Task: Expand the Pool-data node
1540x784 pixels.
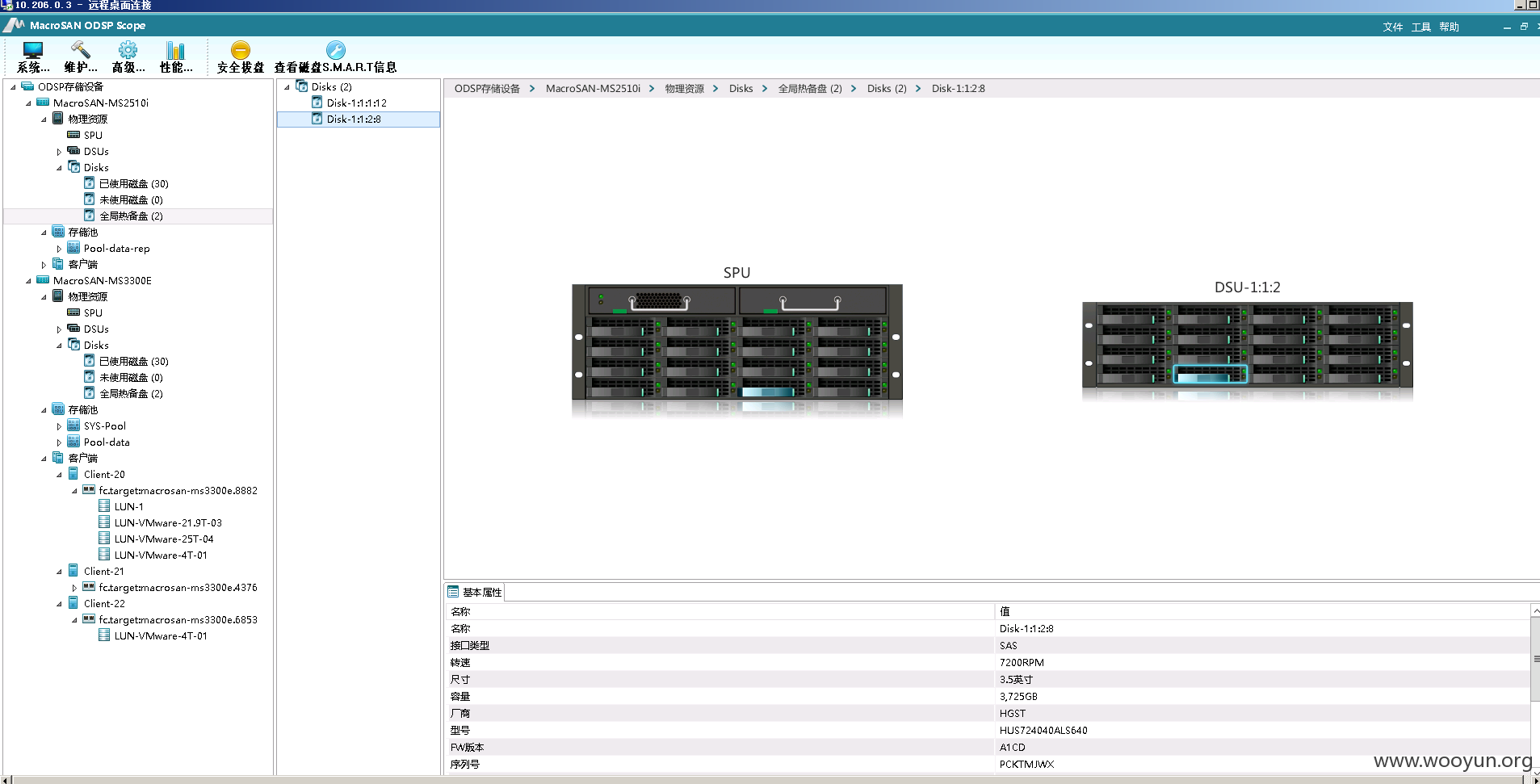Action: [59, 442]
